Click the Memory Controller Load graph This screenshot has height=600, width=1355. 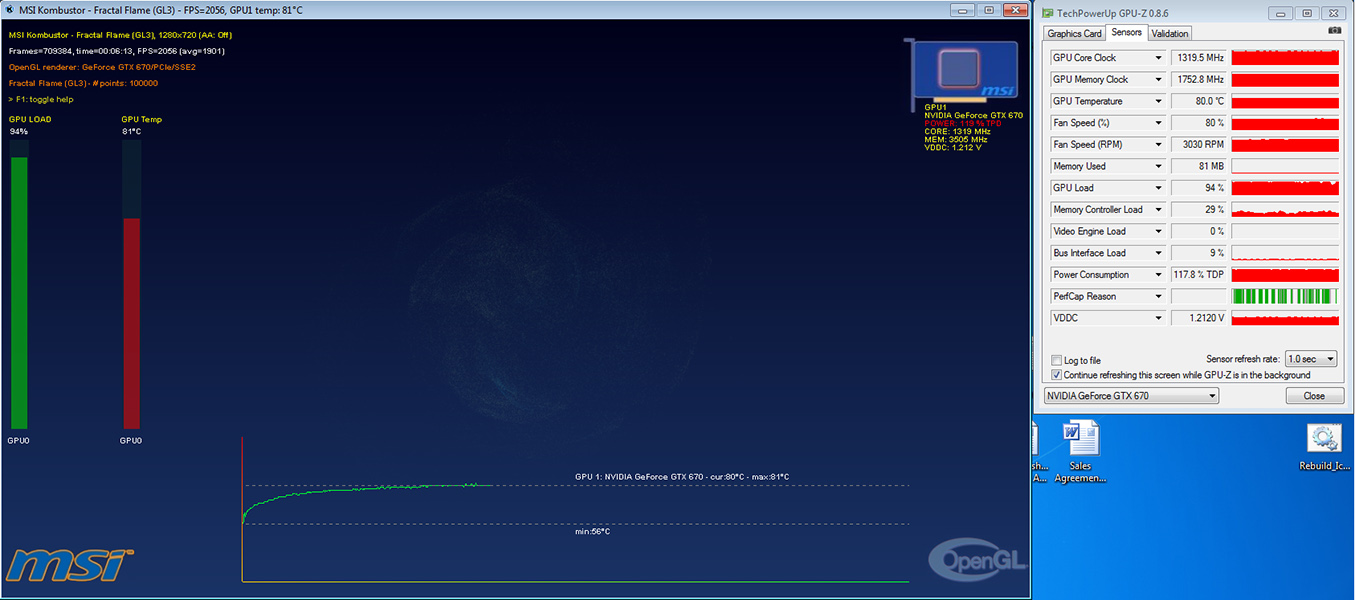(1285, 210)
